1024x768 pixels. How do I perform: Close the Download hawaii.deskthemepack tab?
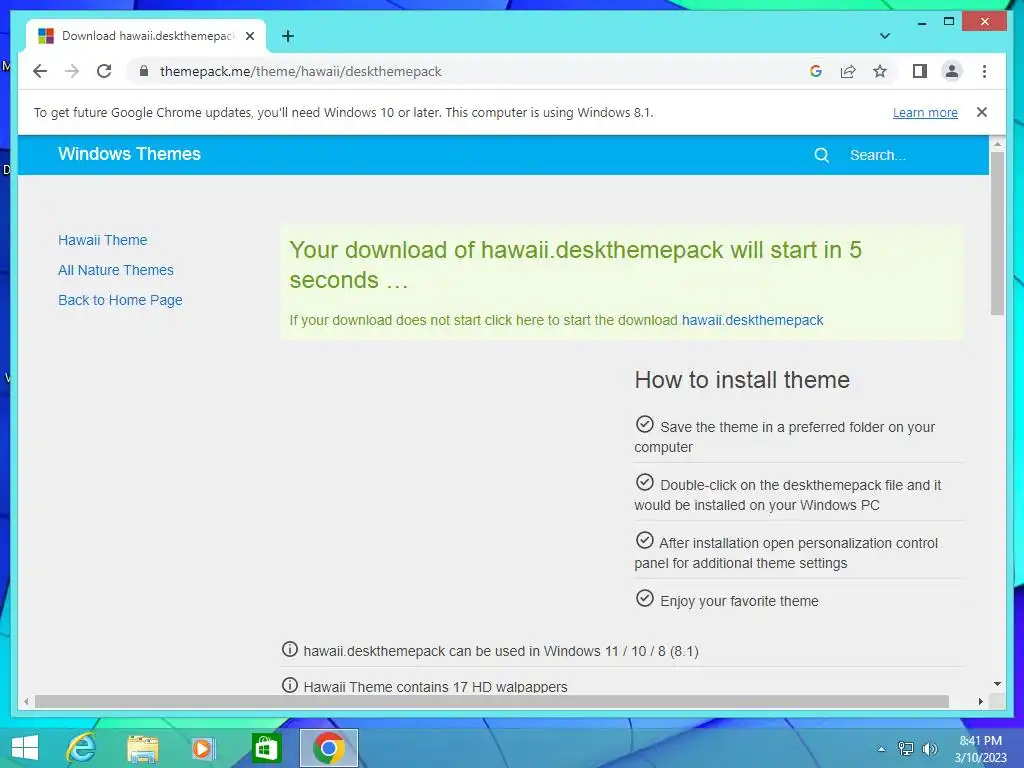pyautogui.click(x=249, y=36)
